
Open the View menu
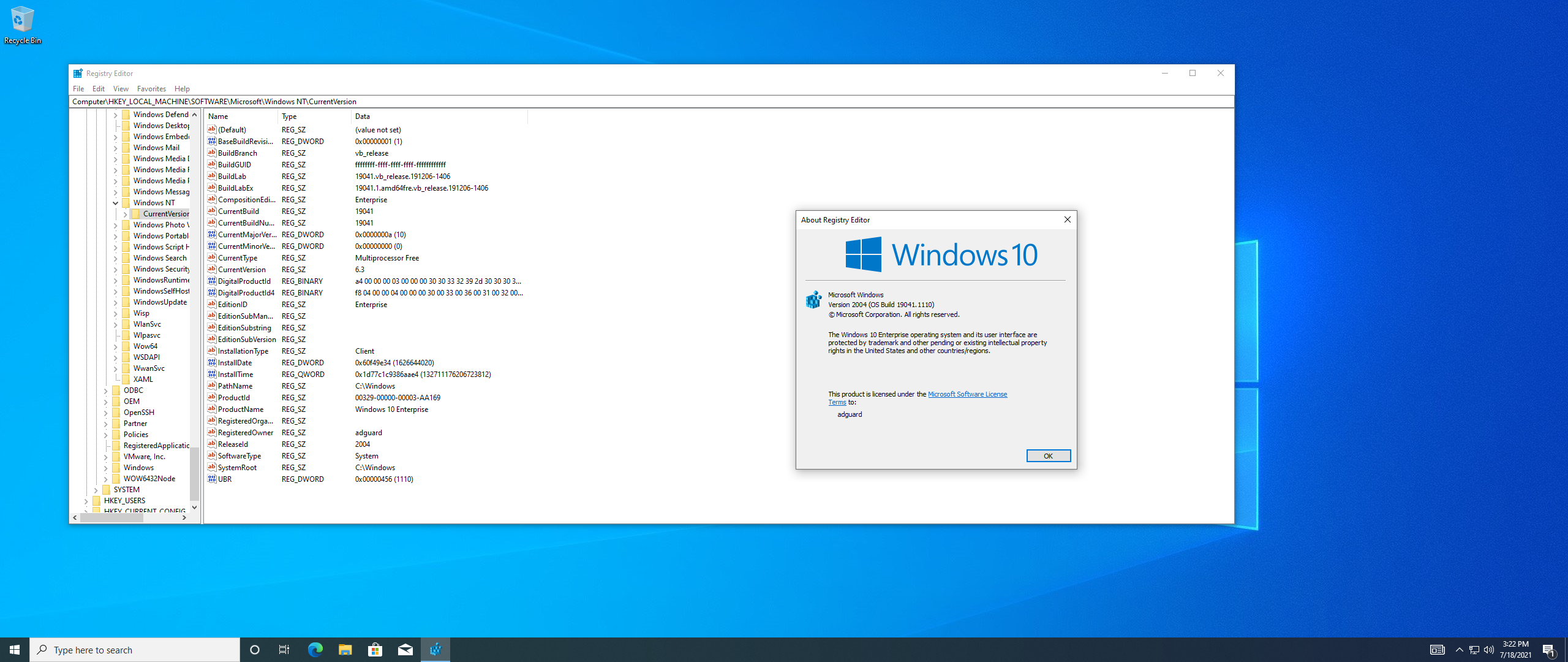click(x=121, y=89)
